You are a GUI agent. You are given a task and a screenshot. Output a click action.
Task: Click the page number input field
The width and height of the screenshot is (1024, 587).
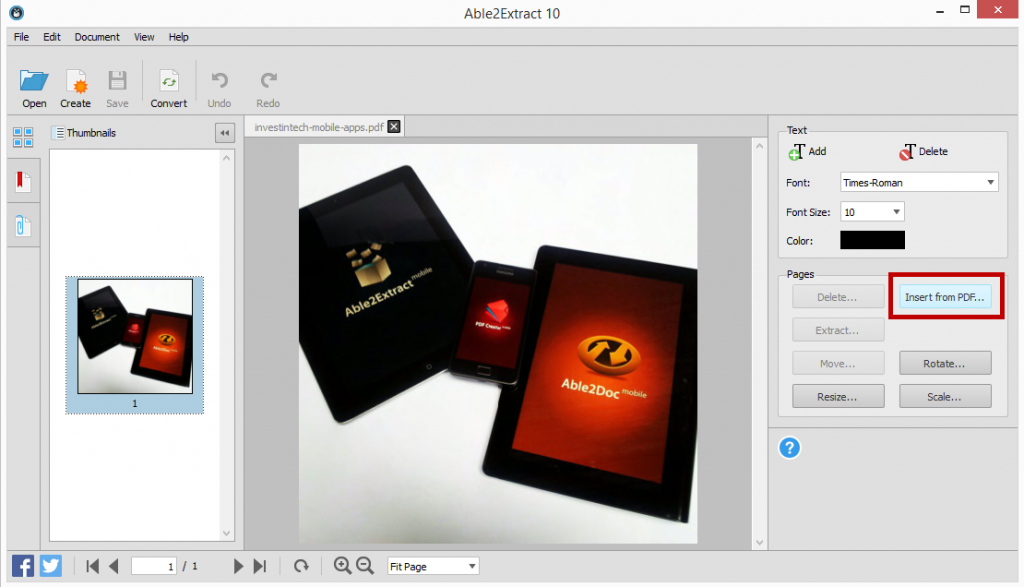pos(153,565)
